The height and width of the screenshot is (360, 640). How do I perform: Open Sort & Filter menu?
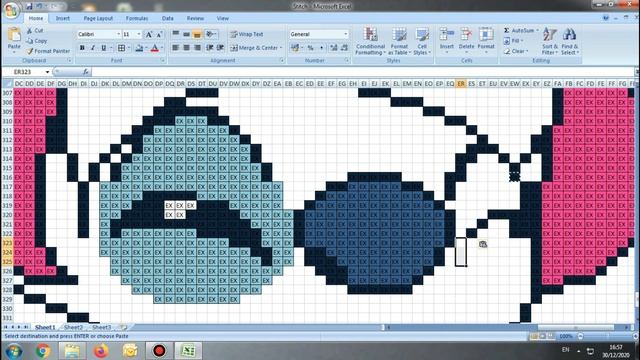(550, 41)
